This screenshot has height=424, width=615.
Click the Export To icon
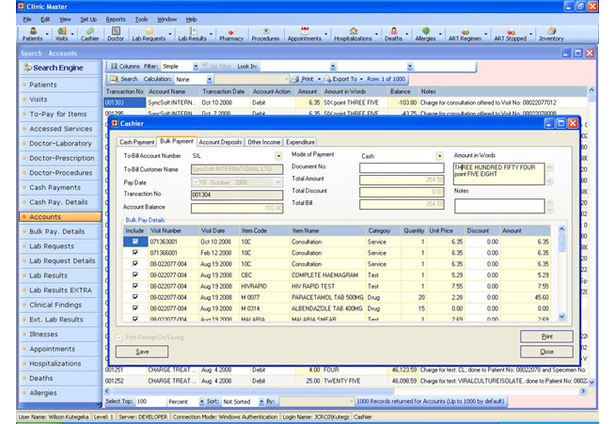coord(327,79)
